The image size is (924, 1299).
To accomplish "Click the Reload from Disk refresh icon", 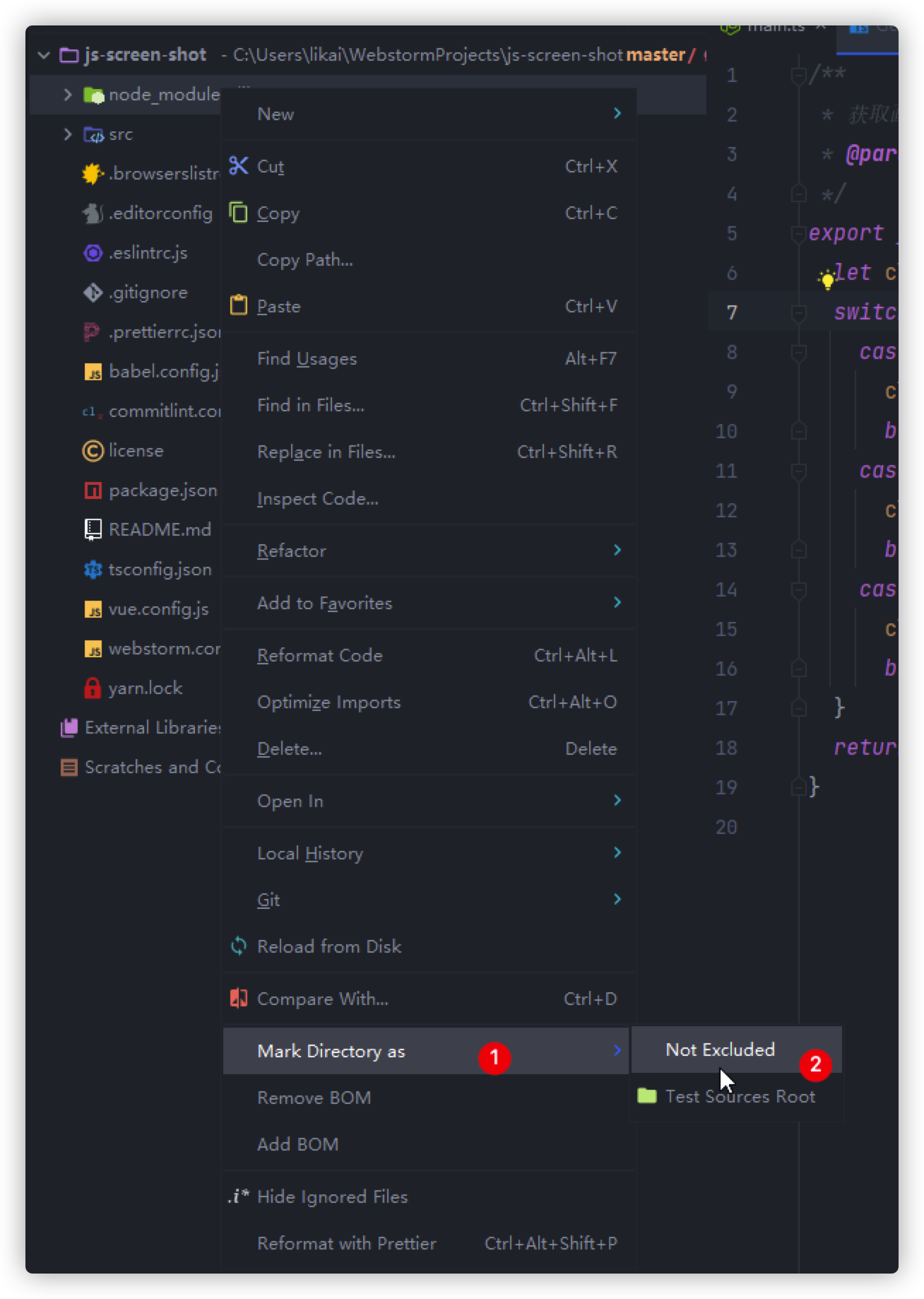I will [x=239, y=946].
